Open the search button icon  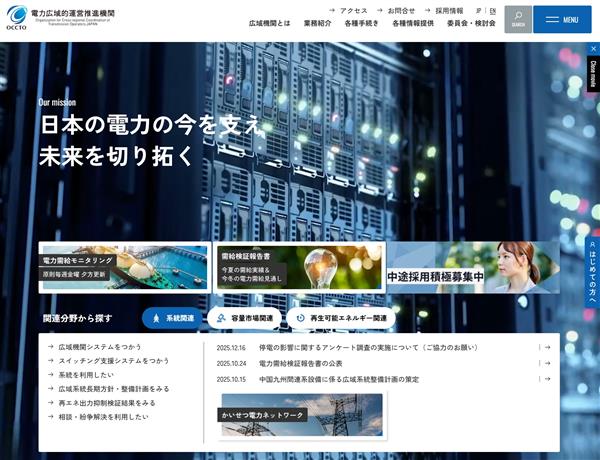tap(518, 19)
